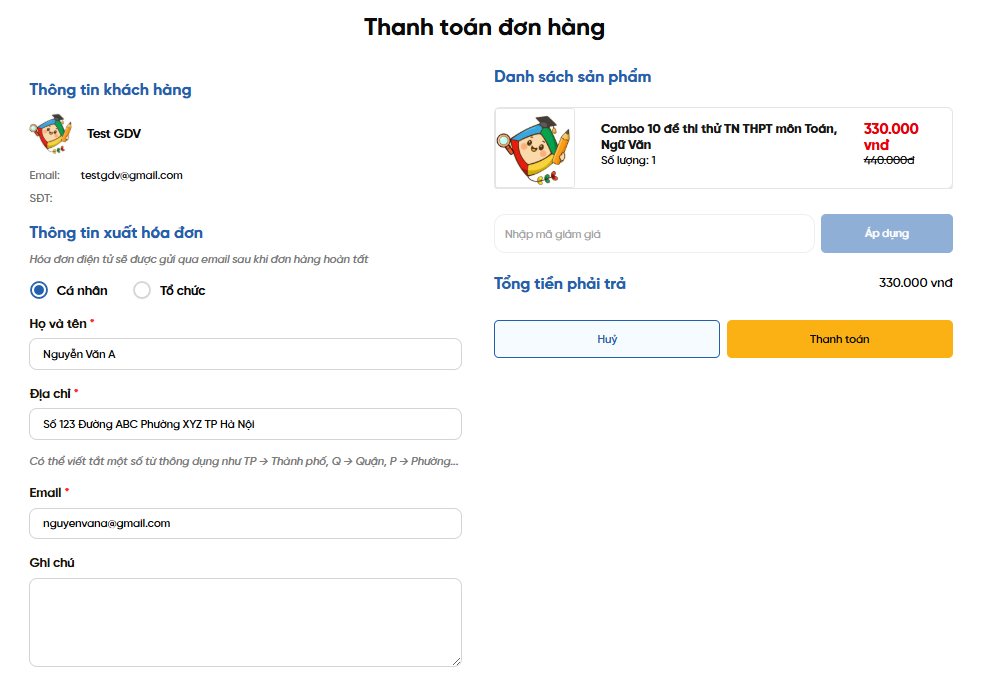Viewport: 1001px width, 690px height.
Task: Select the Tổ chức radio option
Action: (x=142, y=290)
